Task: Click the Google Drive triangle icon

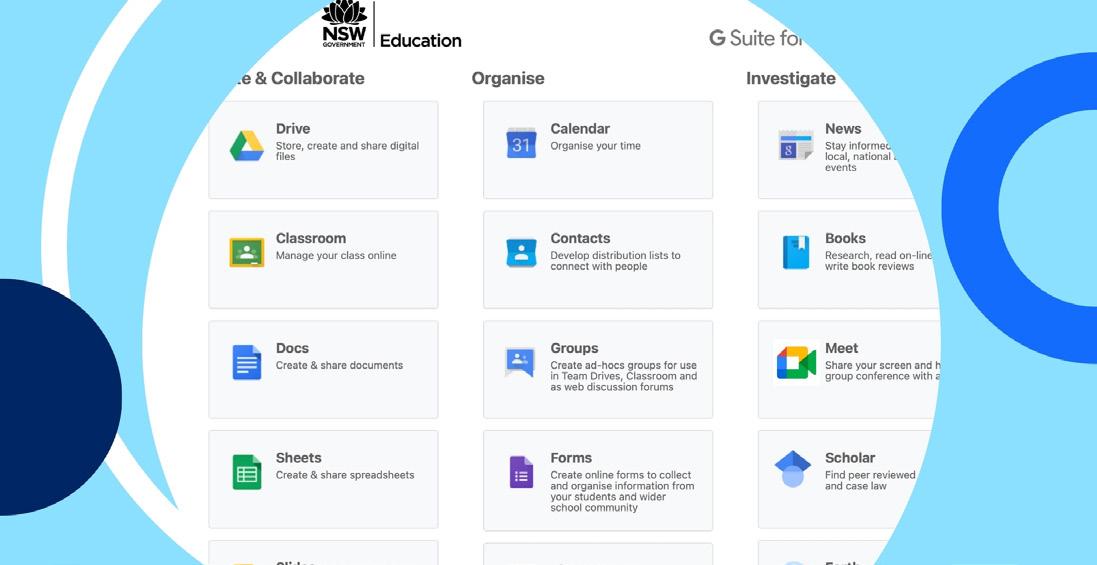Action: [247, 145]
